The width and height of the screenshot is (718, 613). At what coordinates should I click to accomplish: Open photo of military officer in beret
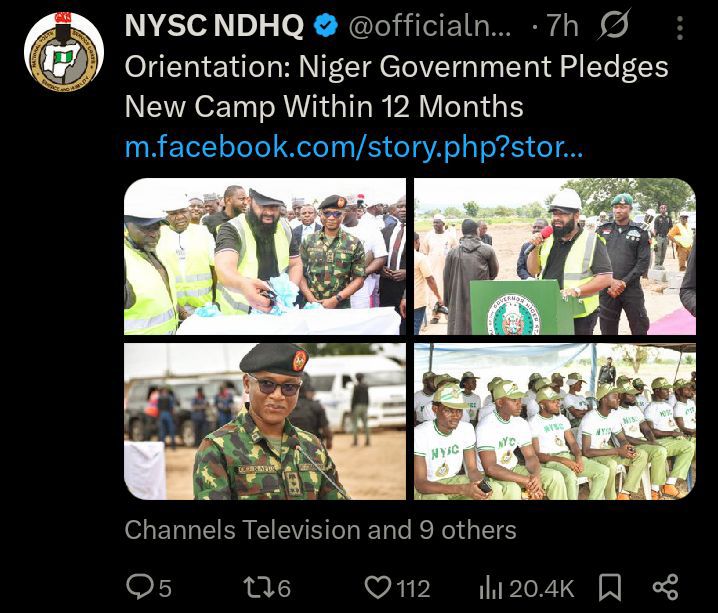(265, 421)
